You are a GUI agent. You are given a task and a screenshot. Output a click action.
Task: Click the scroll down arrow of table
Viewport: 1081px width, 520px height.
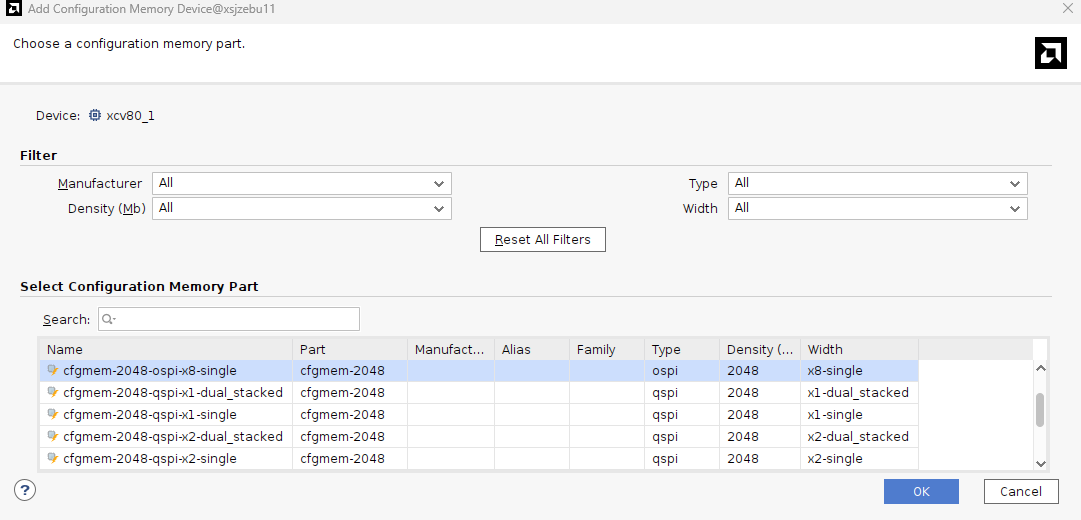[x=1040, y=463]
